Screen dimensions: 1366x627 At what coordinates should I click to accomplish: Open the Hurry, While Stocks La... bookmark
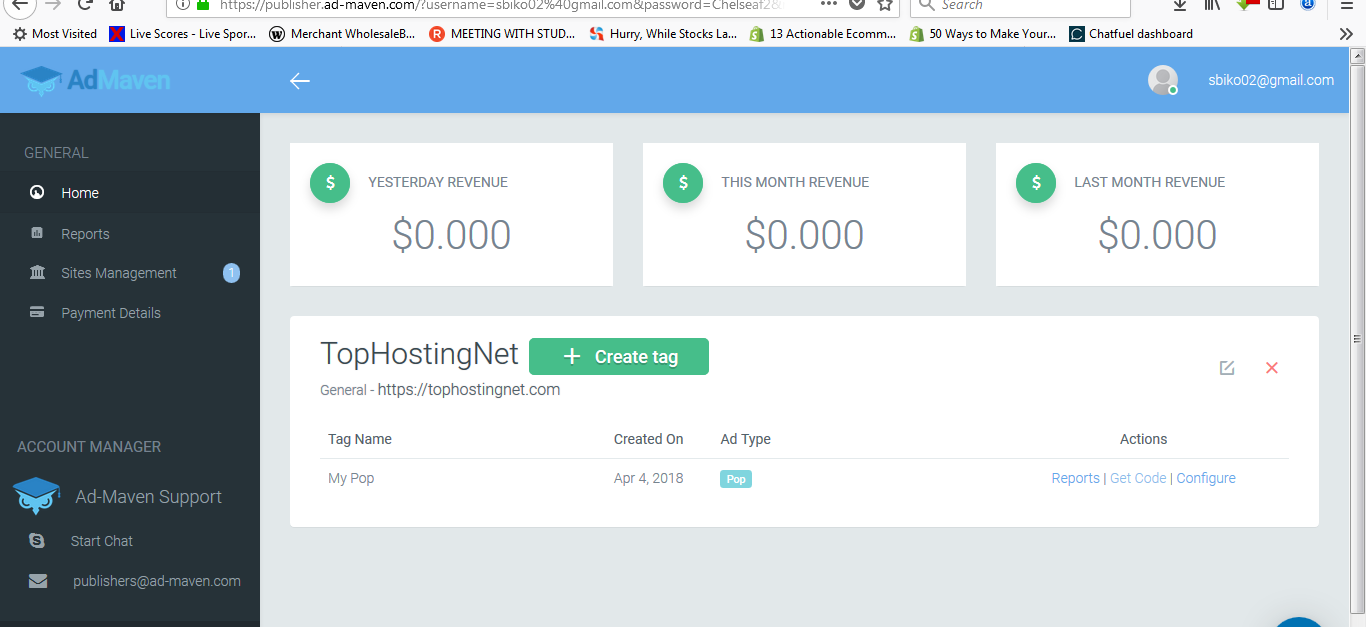[x=663, y=34]
